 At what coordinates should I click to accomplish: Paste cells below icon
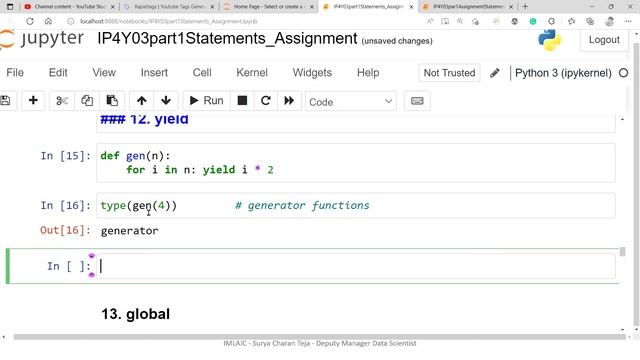click(112, 101)
